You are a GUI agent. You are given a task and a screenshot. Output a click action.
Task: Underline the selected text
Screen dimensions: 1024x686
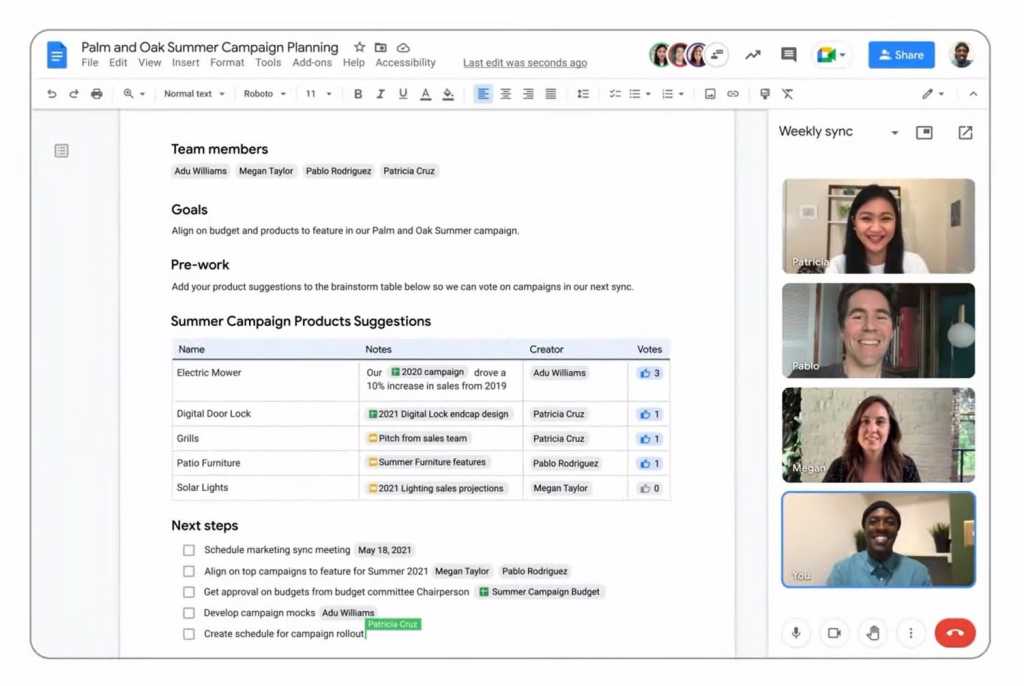403,94
